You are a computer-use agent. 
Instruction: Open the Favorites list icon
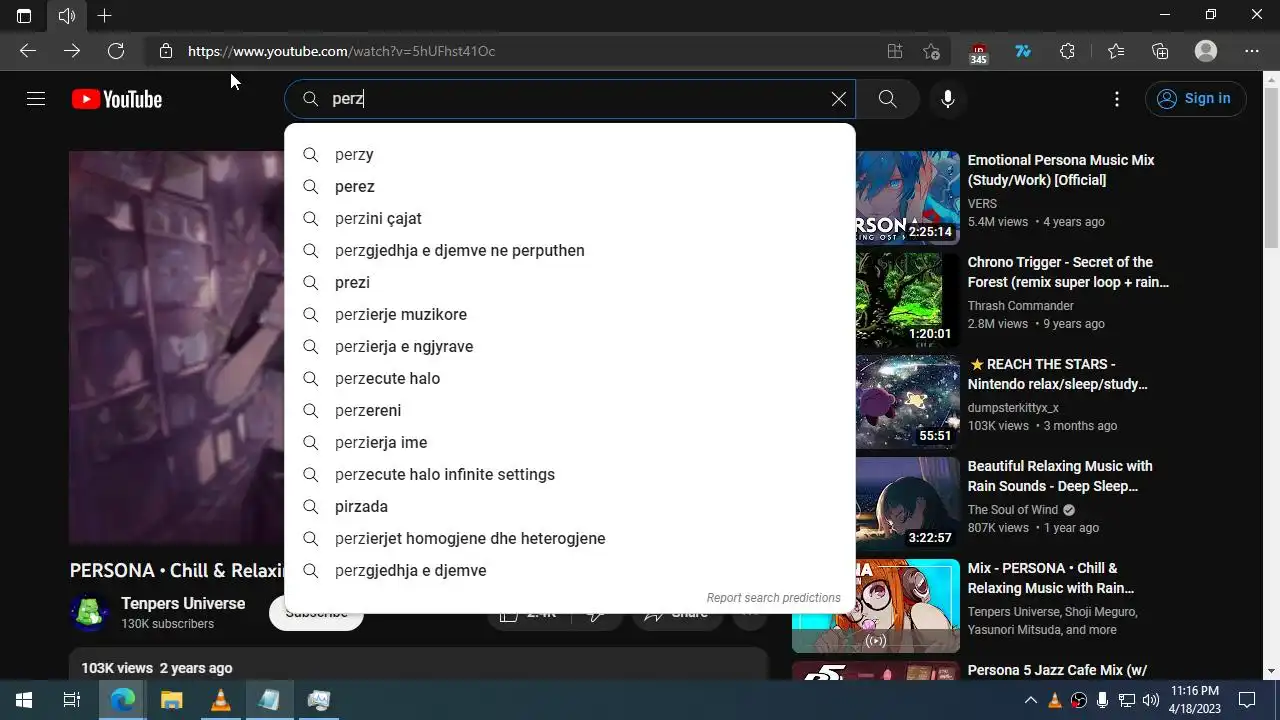point(1116,51)
